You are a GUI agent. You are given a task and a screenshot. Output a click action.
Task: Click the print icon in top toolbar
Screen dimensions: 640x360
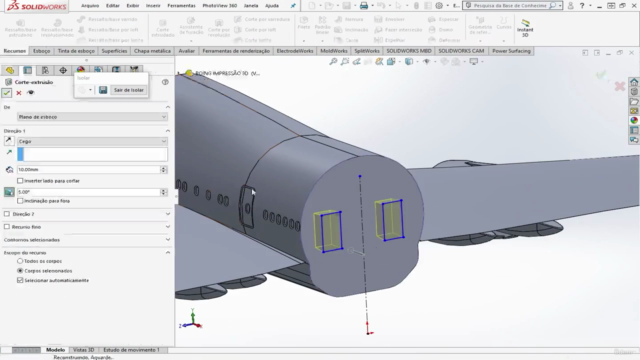364,6
